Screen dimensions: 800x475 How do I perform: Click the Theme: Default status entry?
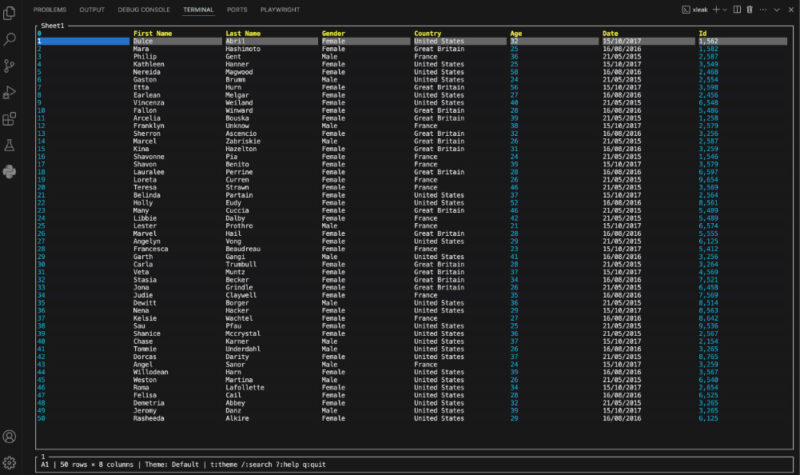[x=171, y=465]
